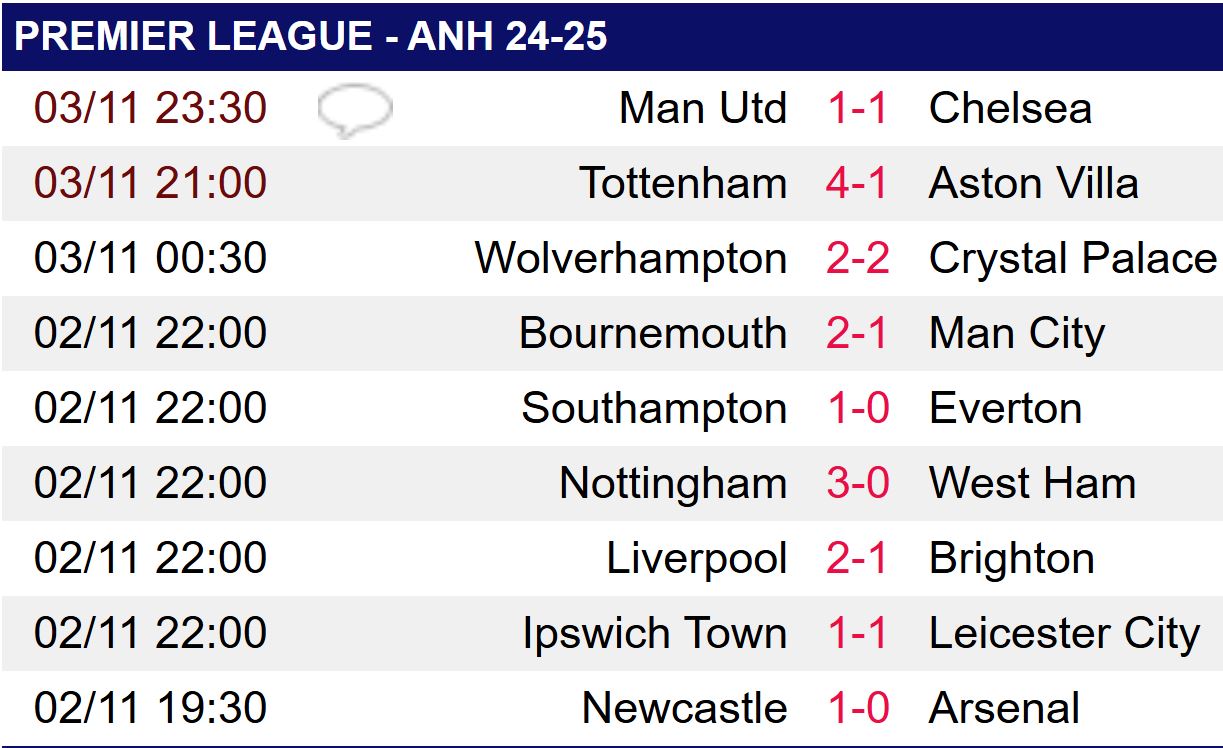
Task: Select the Tottenham team name
Action: [x=683, y=183]
